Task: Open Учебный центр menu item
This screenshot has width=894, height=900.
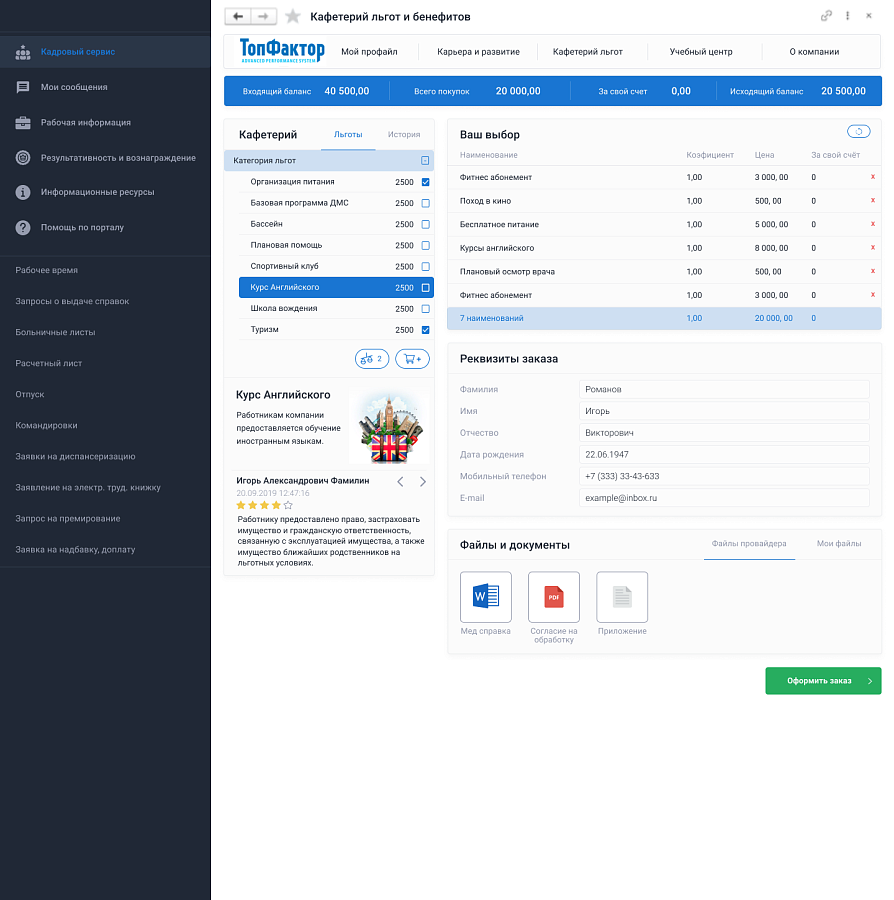Action: point(701,52)
